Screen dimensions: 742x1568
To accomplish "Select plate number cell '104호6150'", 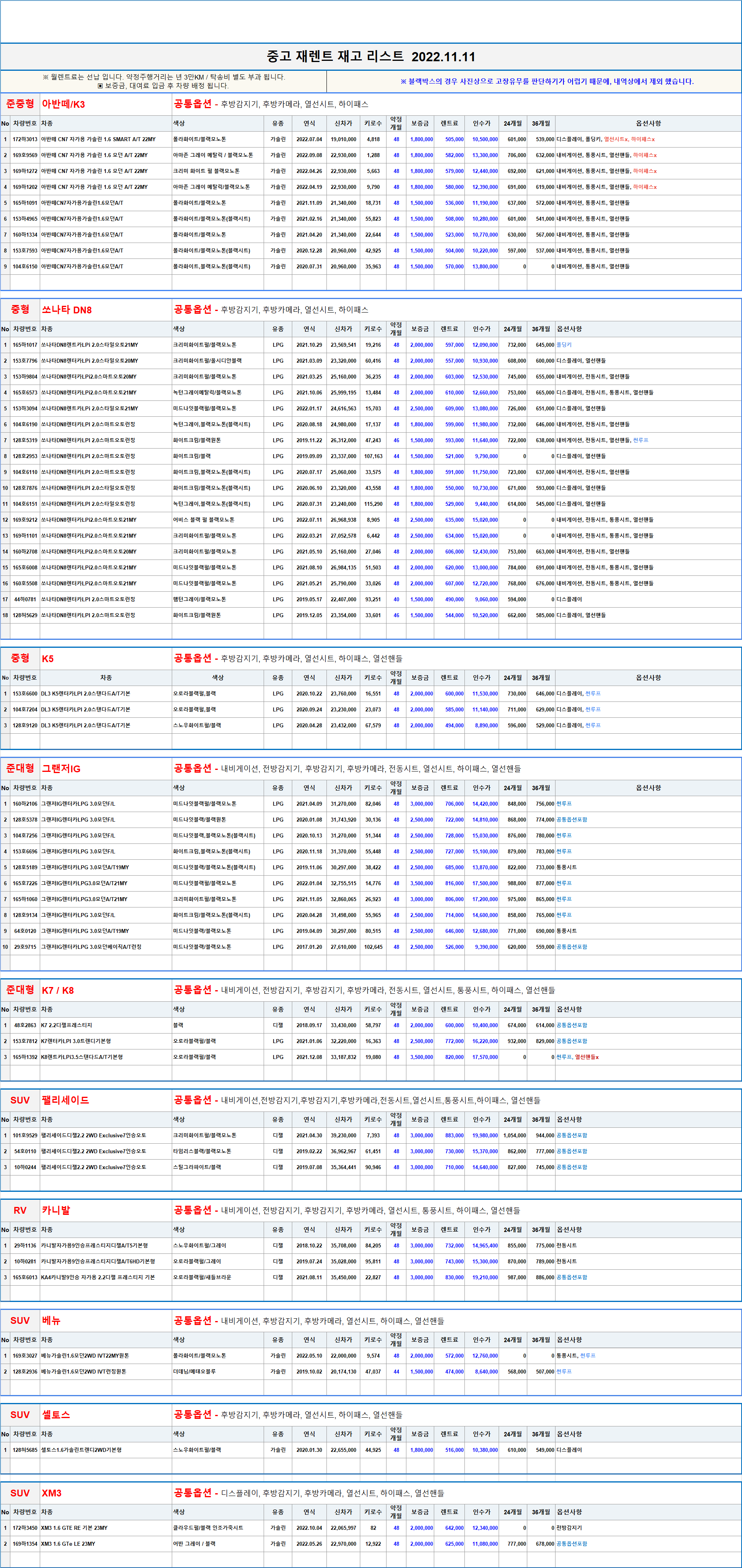I will point(25,266).
